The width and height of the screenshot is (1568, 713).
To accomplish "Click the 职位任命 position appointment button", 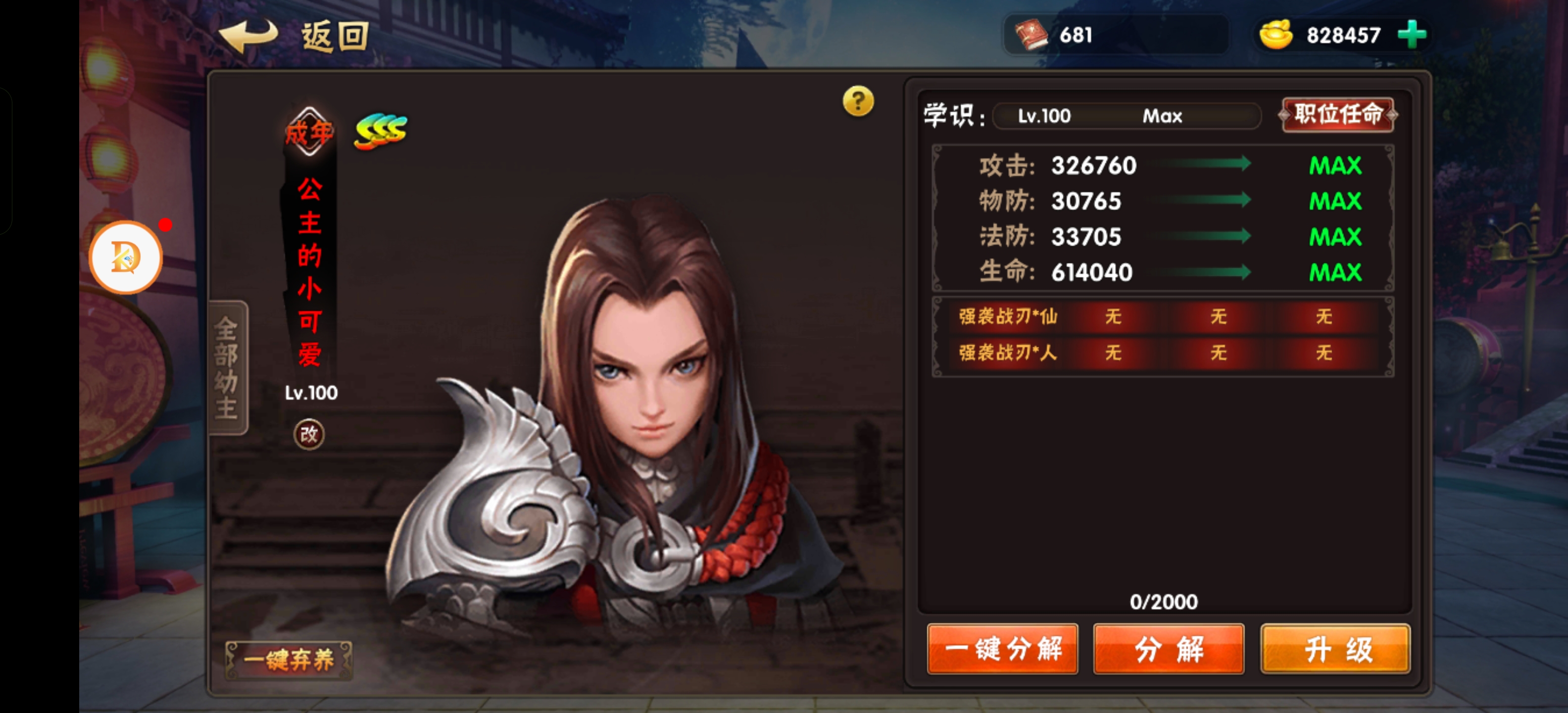I will (1338, 114).
